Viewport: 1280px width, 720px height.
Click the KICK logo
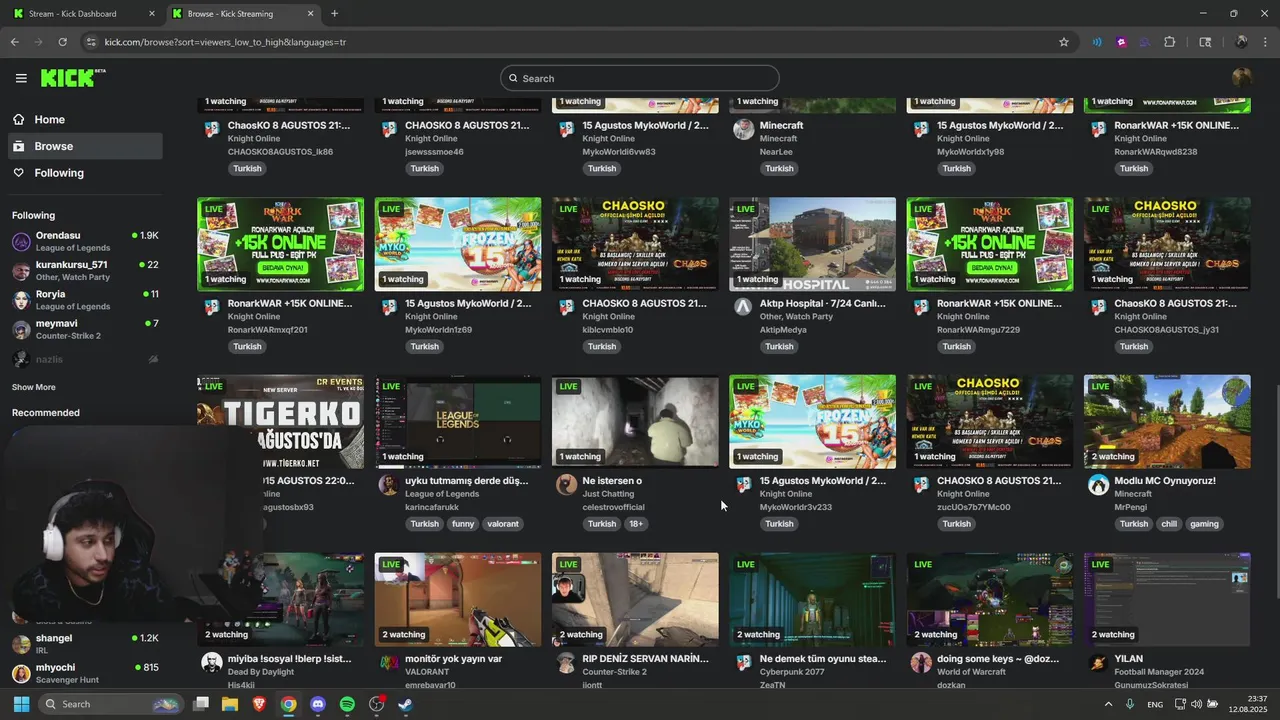[73, 78]
